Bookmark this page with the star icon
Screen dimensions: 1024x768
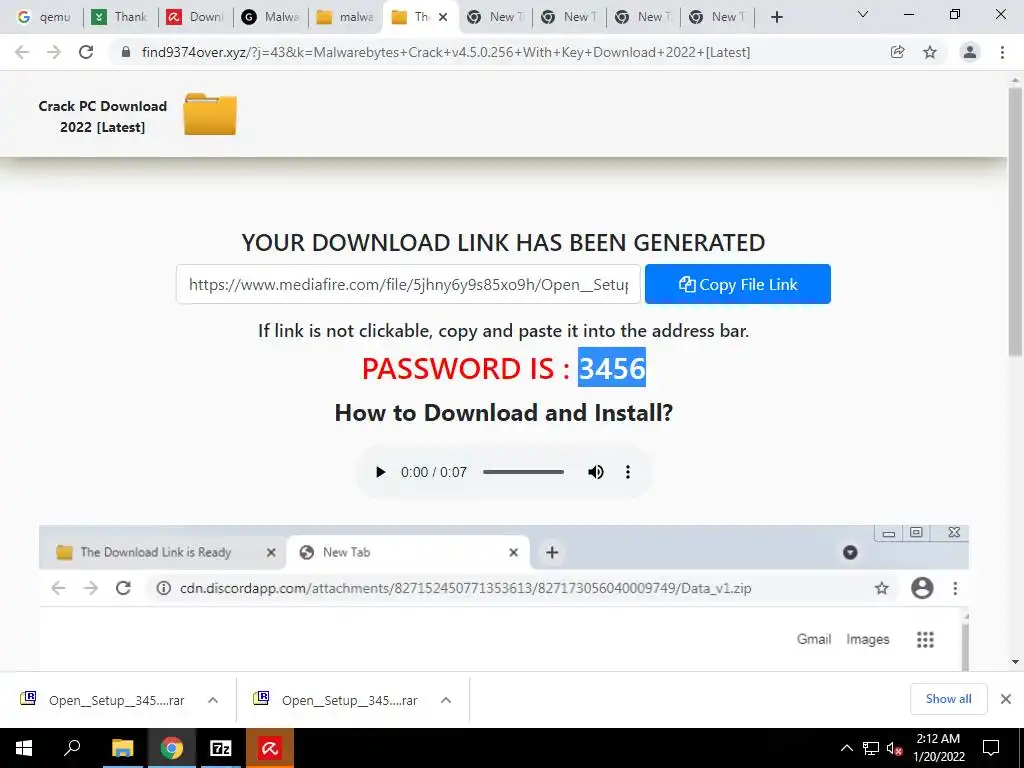click(x=930, y=52)
